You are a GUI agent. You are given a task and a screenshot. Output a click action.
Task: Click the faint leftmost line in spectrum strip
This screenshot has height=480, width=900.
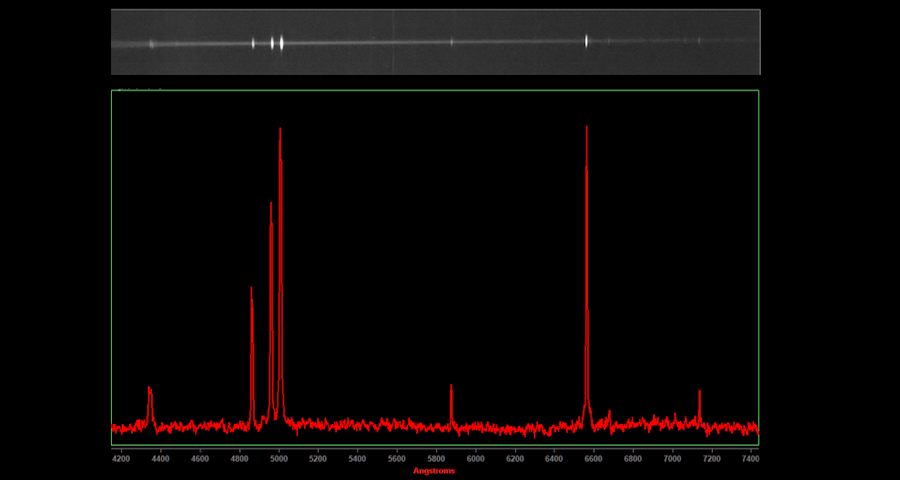point(151,44)
